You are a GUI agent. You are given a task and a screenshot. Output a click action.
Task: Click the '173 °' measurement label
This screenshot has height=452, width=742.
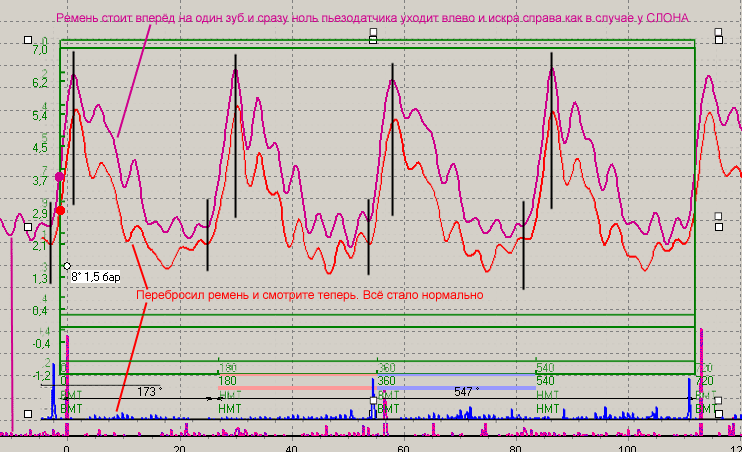(x=150, y=392)
